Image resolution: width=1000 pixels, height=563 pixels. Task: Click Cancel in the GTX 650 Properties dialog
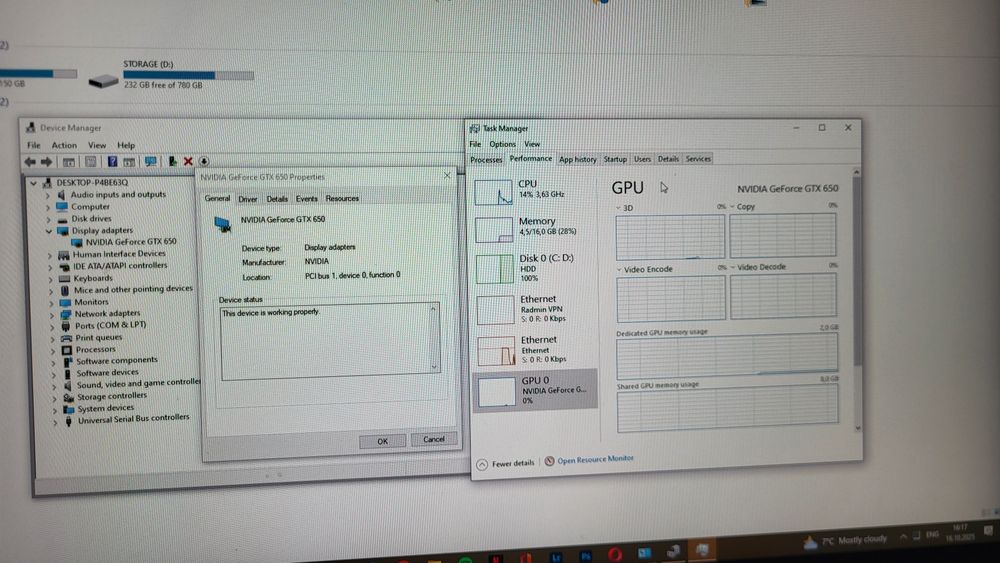point(434,439)
